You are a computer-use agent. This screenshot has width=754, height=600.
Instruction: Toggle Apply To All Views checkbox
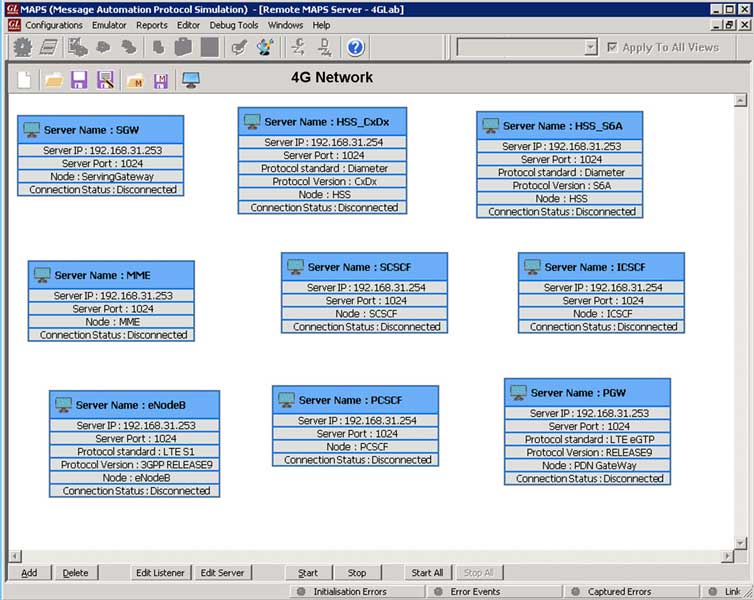pos(612,47)
